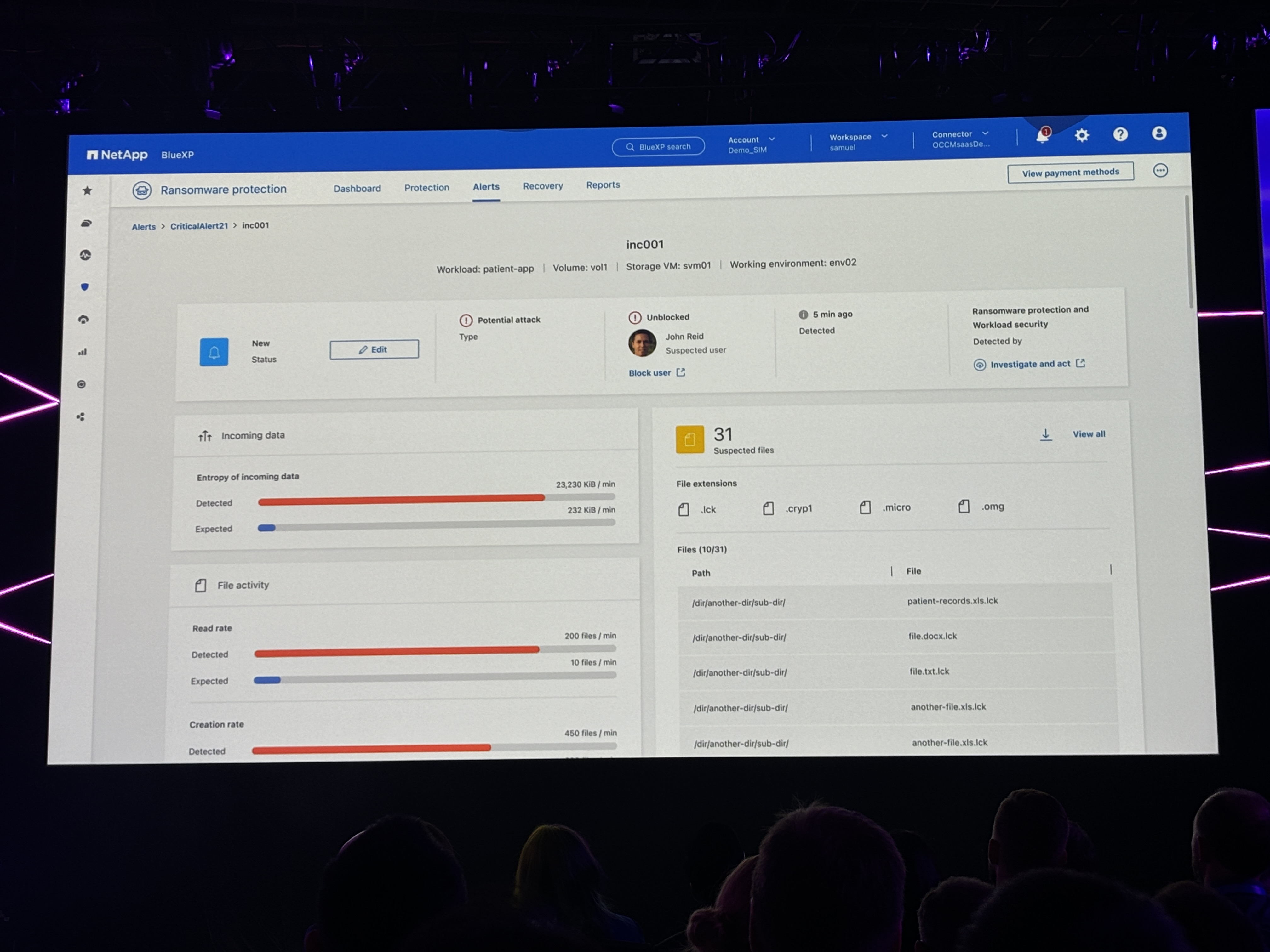The image size is (1270, 952).
Task: Click the Path column header
Action: pyautogui.click(x=701, y=573)
